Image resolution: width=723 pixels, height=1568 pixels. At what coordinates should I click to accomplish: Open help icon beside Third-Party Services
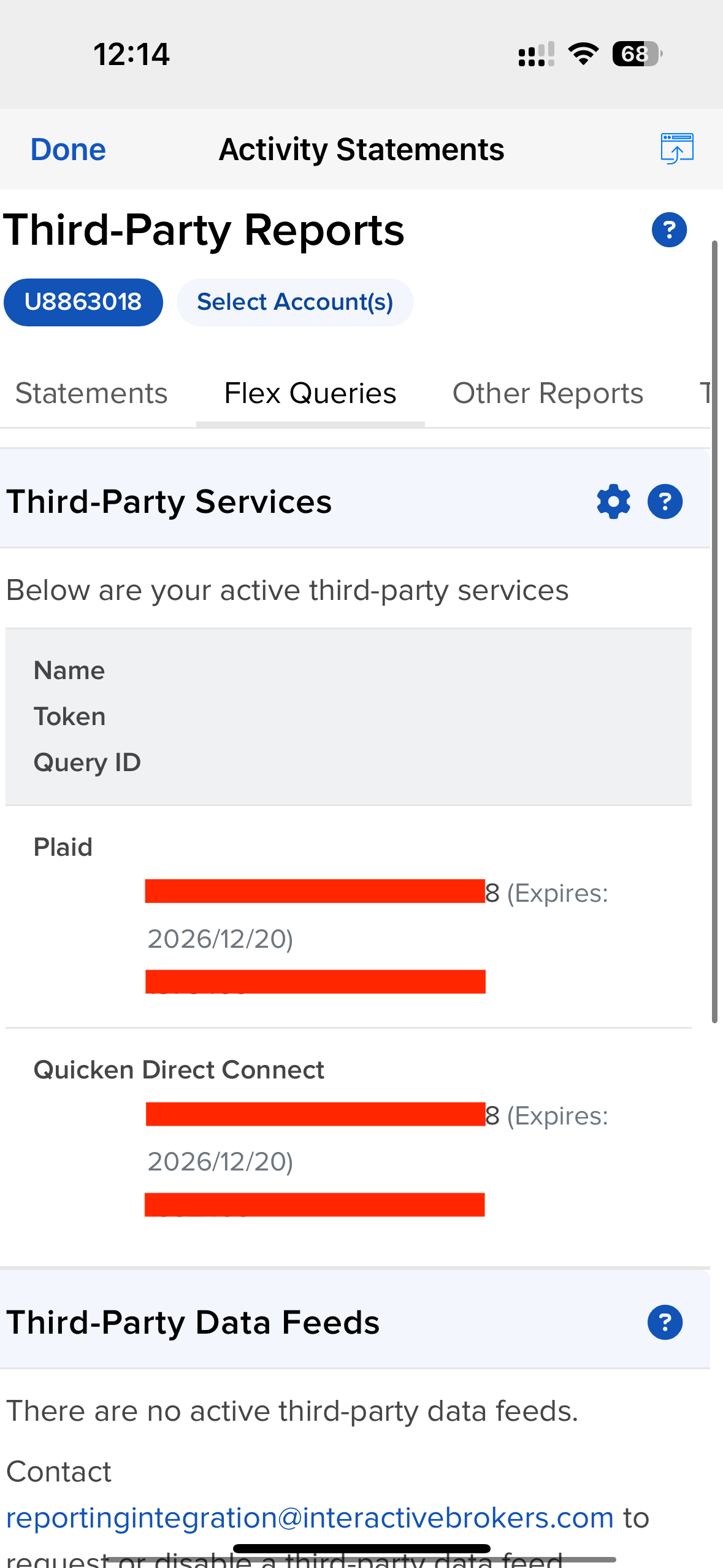pos(665,502)
